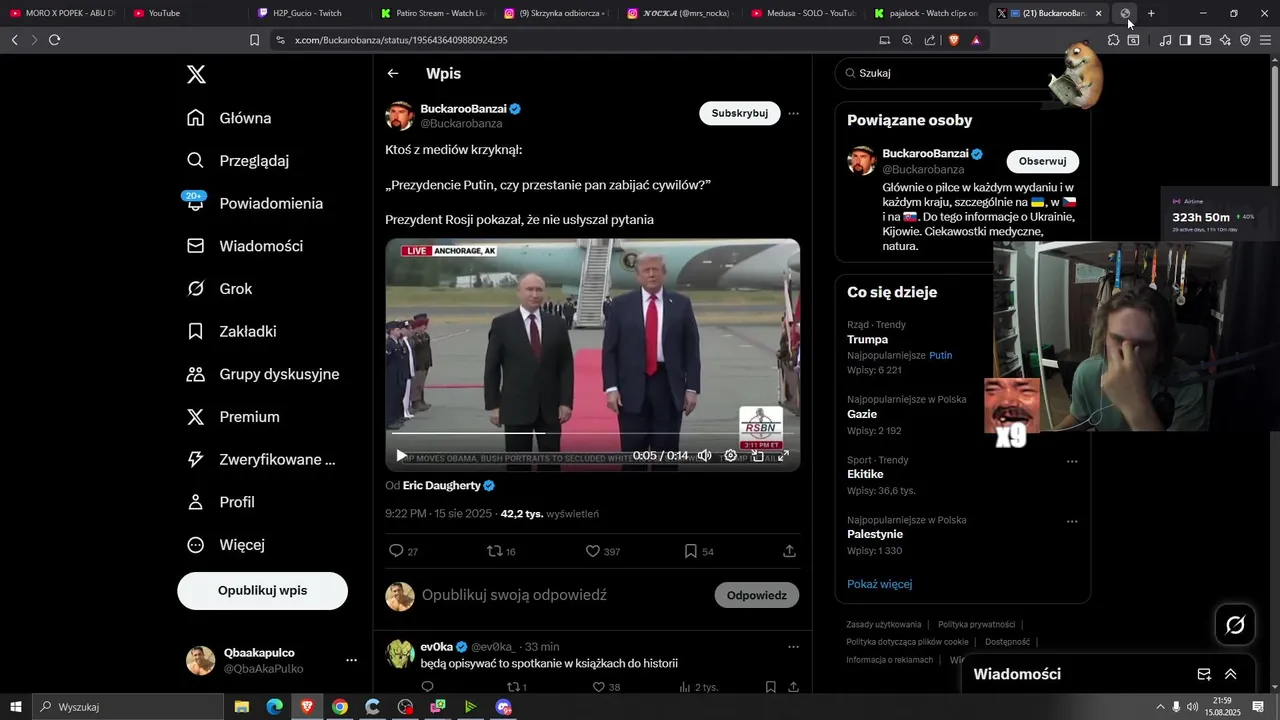The width and height of the screenshot is (1280, 720).
Task: Open Polityka prywatności link
Action: pos(976,624)
